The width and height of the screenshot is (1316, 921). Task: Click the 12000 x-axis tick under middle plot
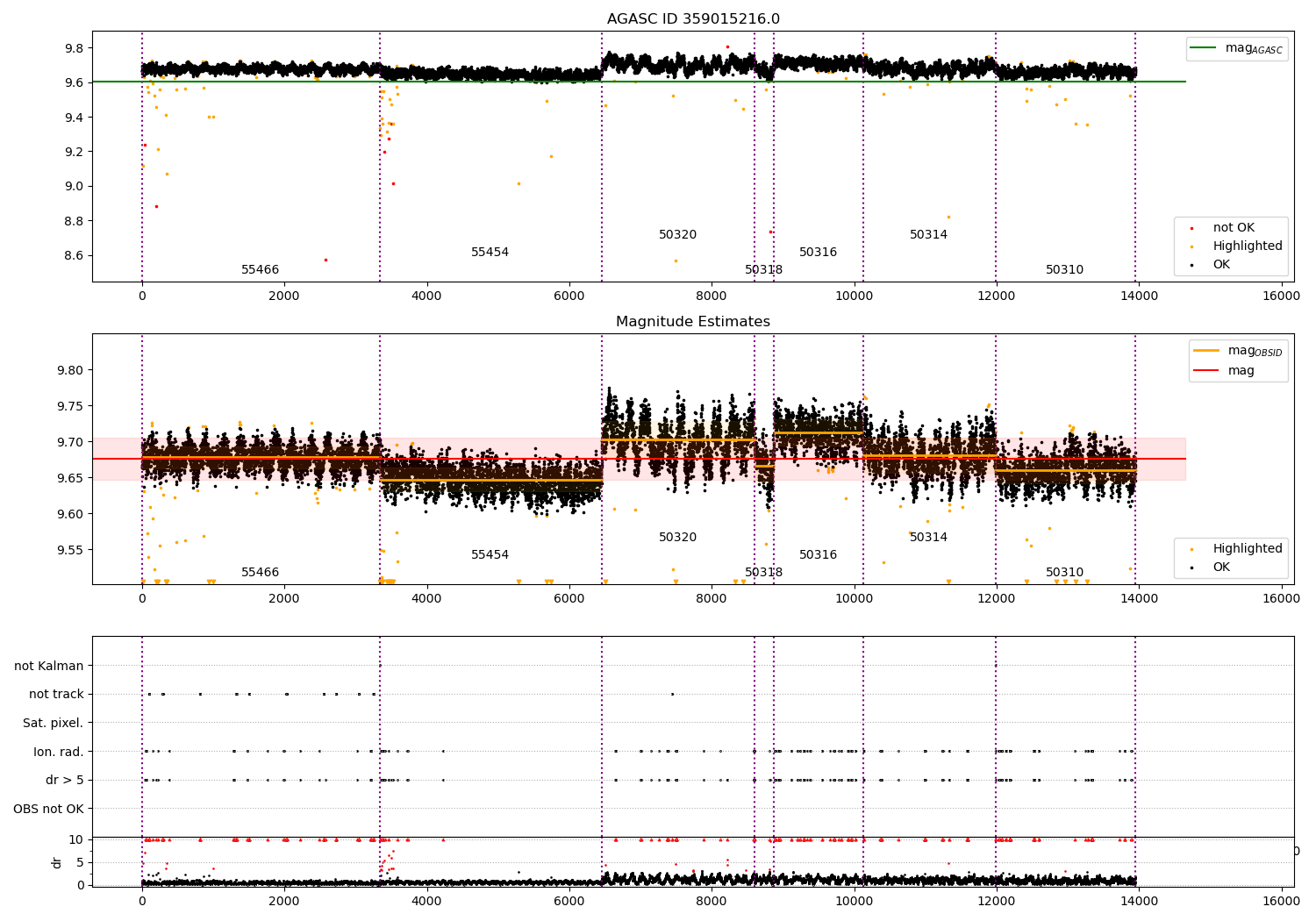996,599
